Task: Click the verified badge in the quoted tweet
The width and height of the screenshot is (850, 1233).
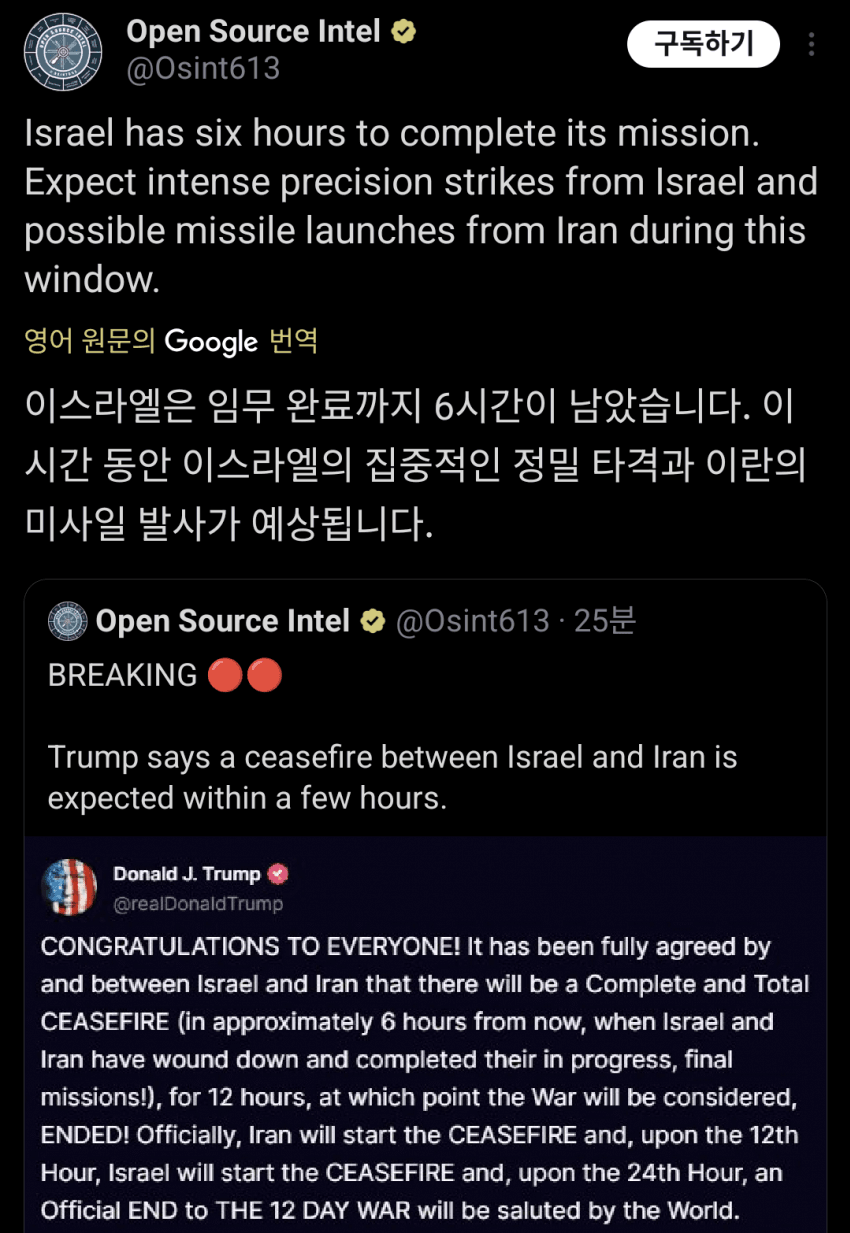Action: [373, 622]
